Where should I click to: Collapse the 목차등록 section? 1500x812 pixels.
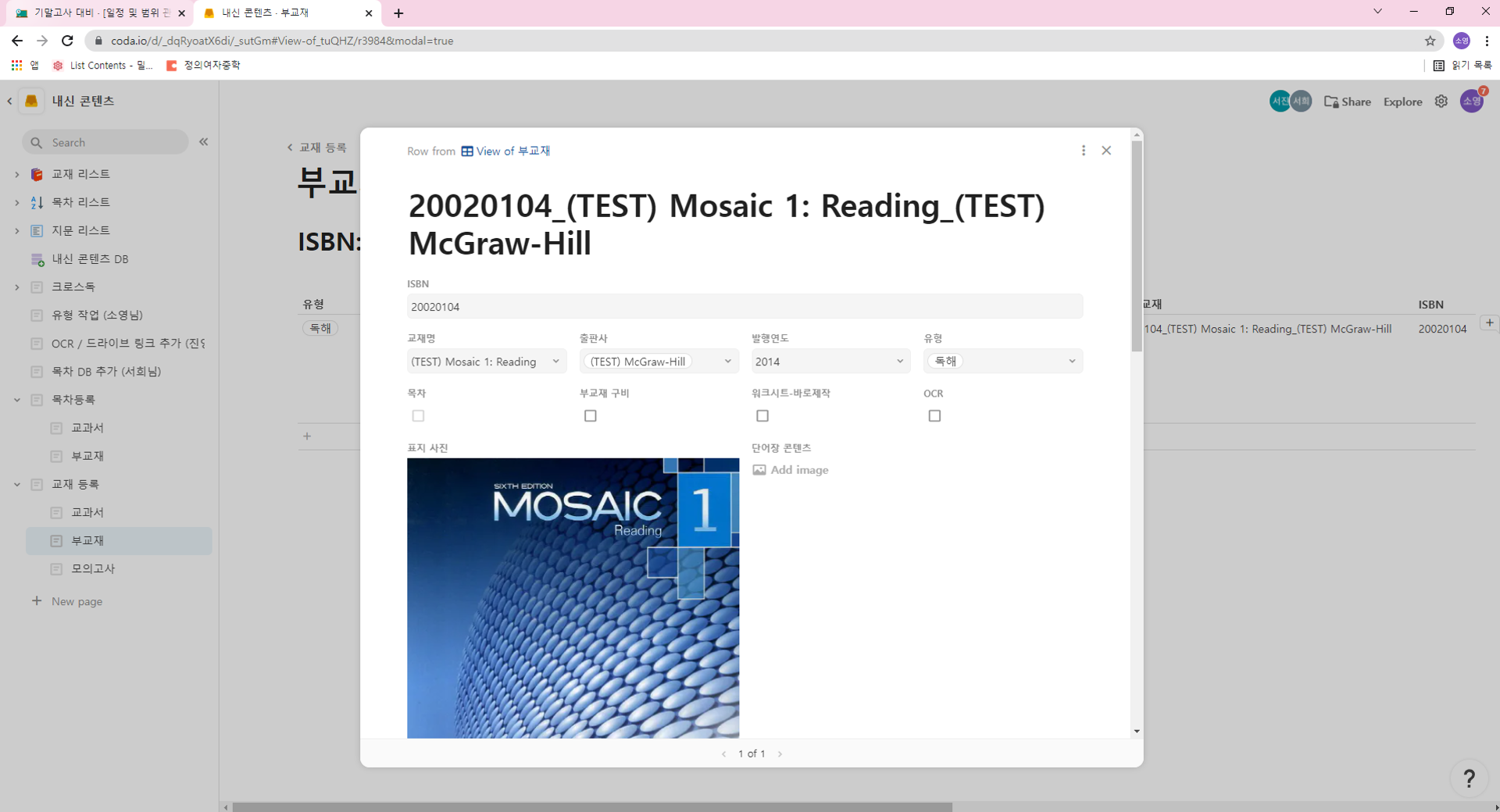17,400
